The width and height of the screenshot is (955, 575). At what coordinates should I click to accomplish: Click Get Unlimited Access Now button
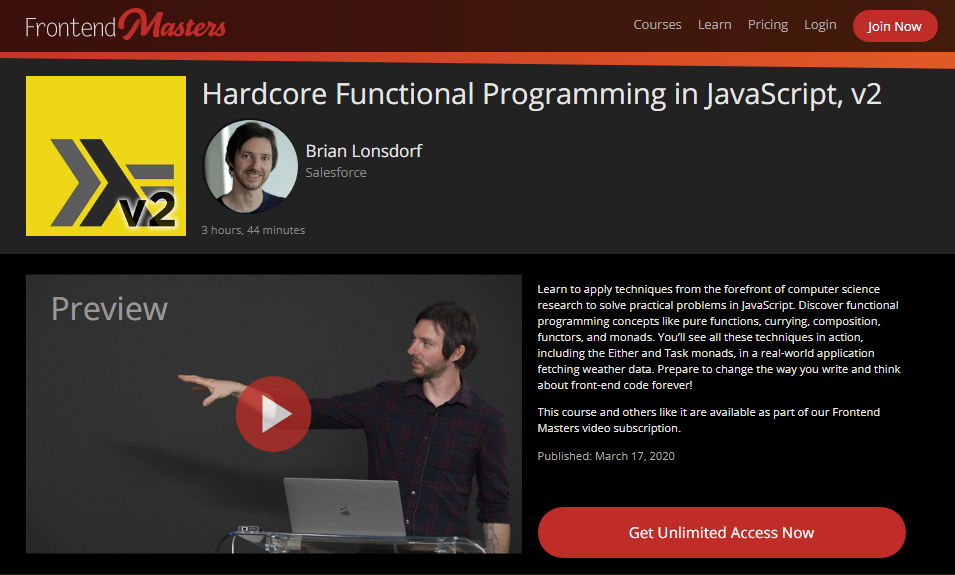(x=722, y=532)
